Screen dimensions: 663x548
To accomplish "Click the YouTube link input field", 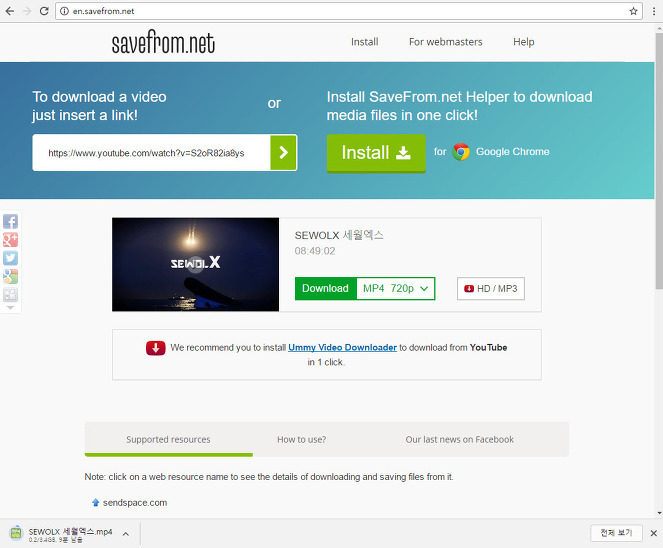I will click(x=151, y=153).
